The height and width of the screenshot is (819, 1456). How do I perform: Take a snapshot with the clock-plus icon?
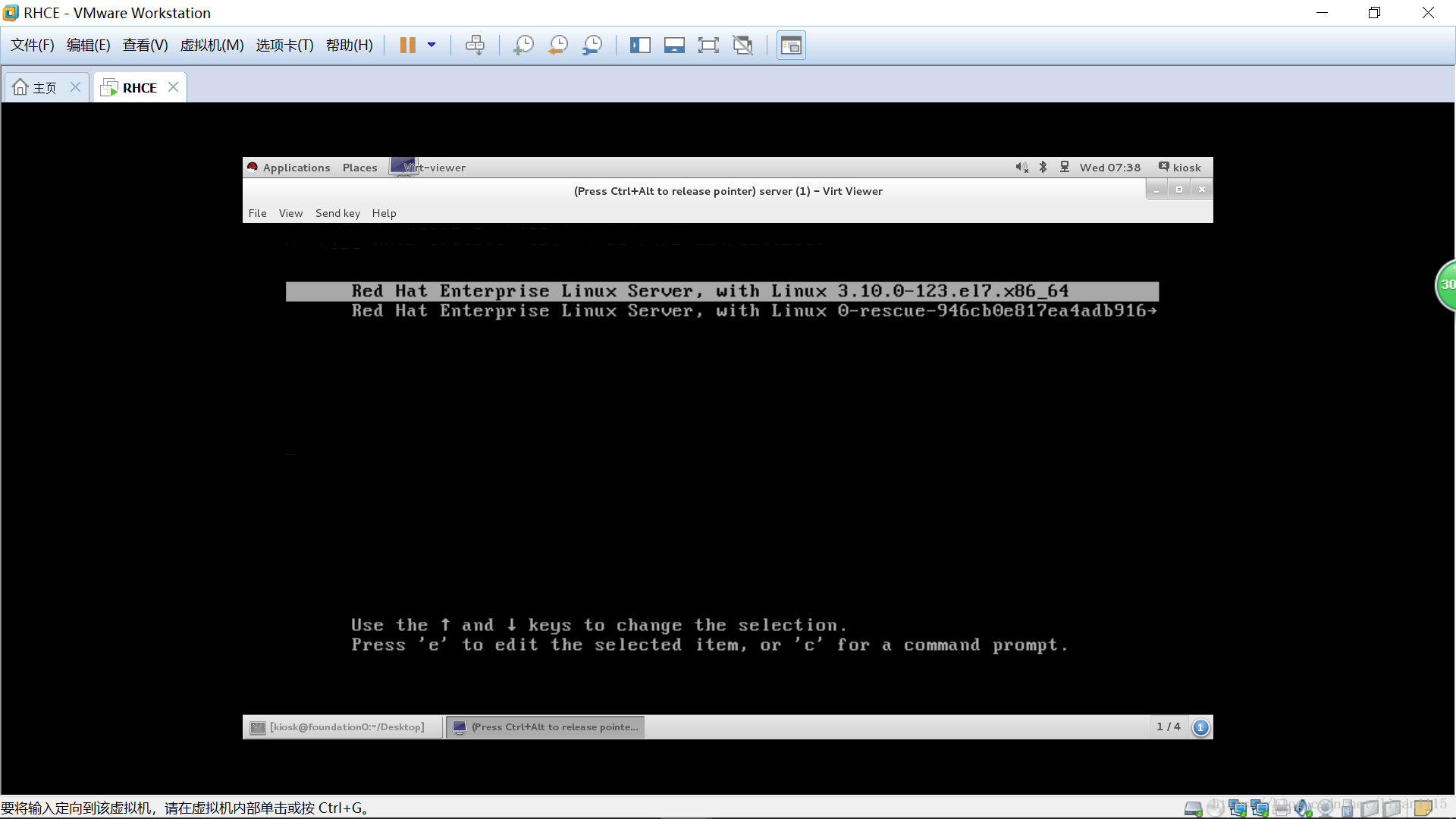[523, 45]
